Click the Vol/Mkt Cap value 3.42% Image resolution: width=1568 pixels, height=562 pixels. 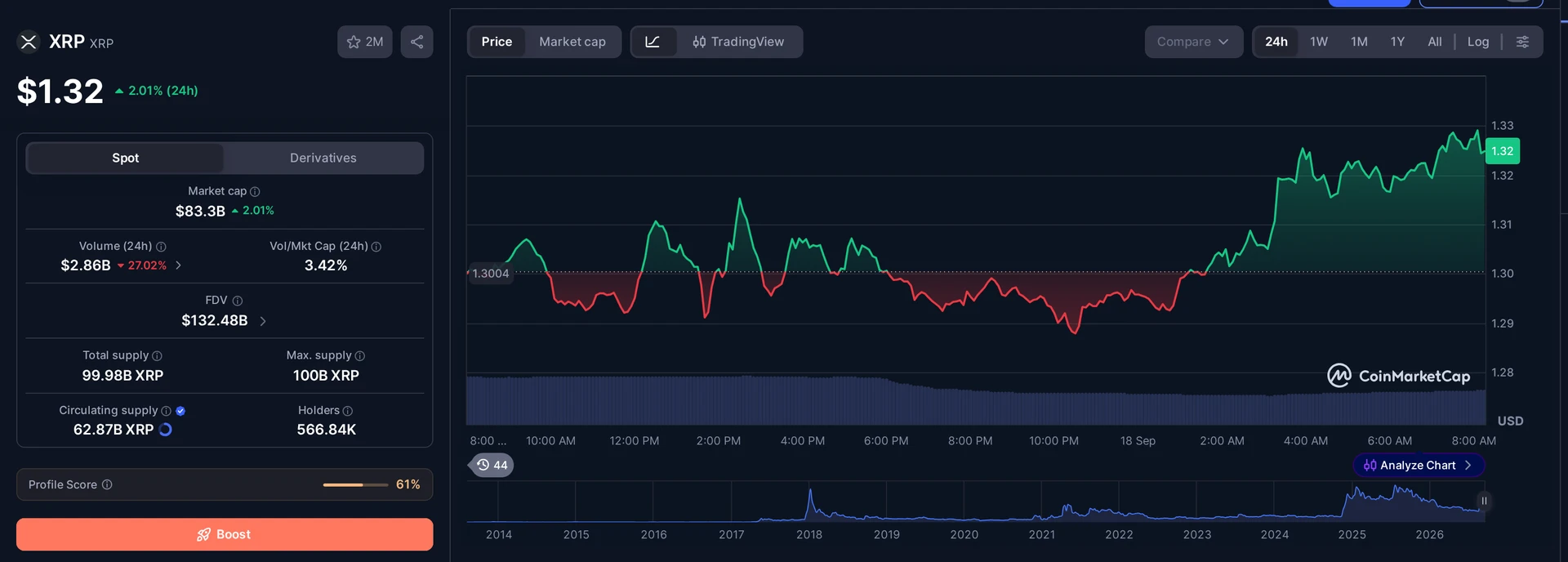[326, 265]
